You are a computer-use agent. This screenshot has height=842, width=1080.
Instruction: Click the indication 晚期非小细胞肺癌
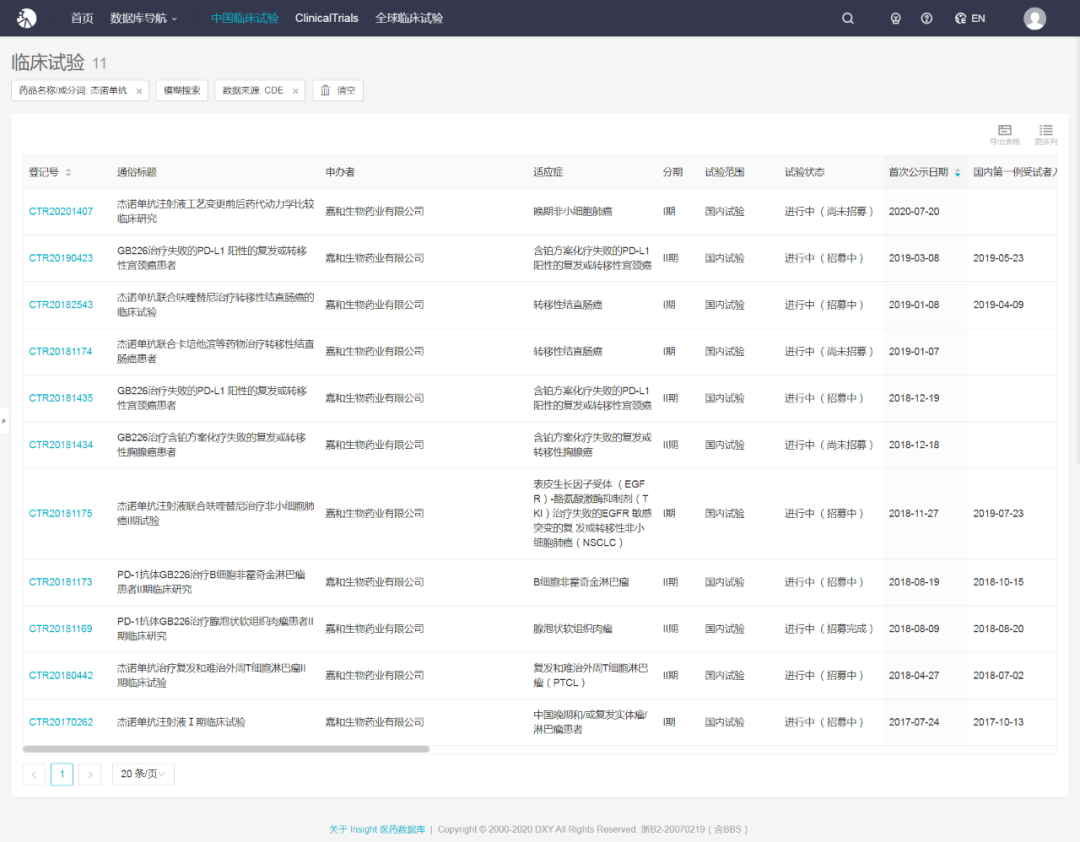[573, 212]
